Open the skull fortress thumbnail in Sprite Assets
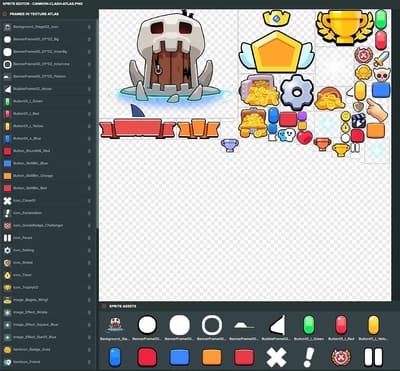This screenshot has width=400, height=371. coord(115,325)
